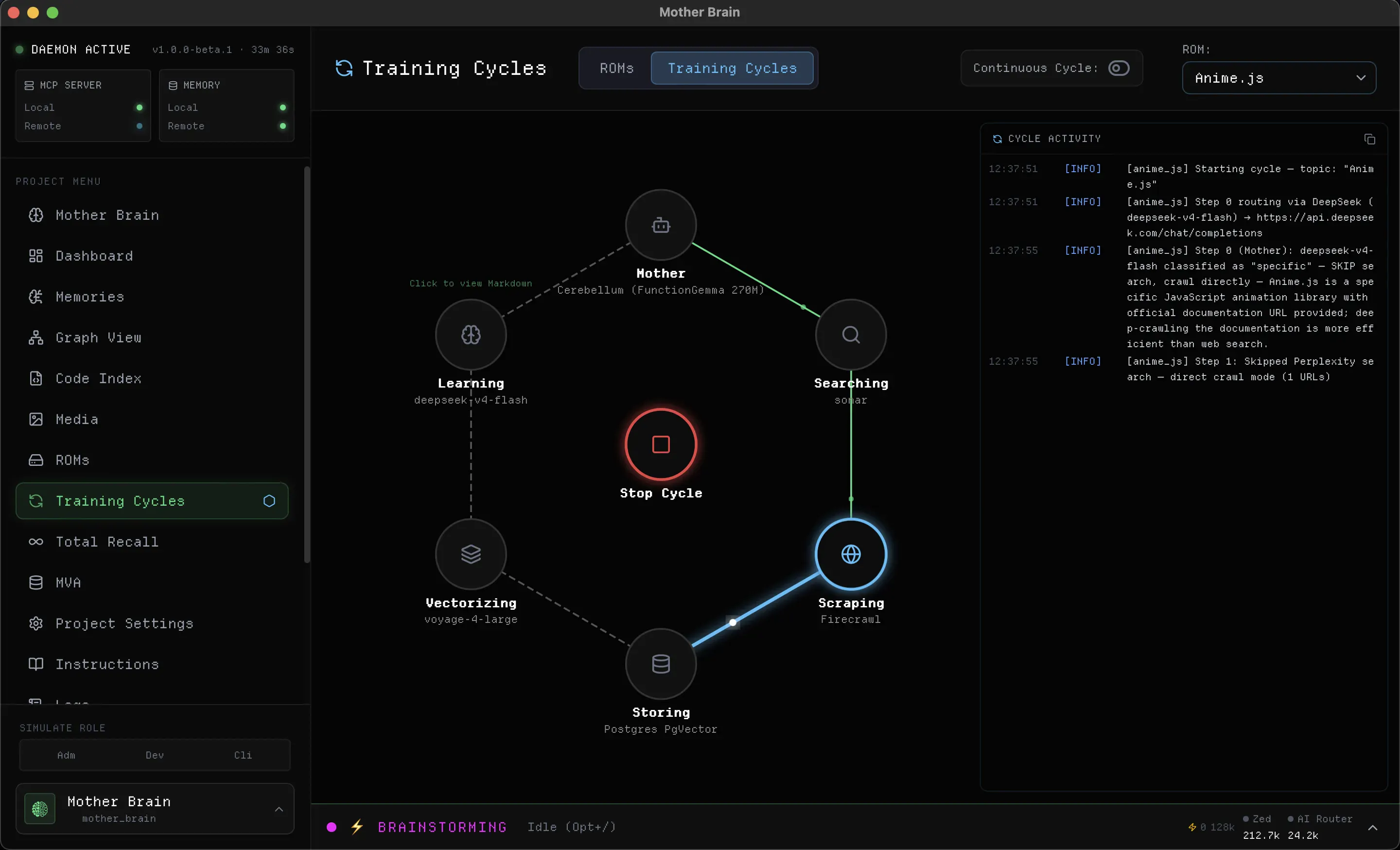Open MVA from the project menu
This screenshot has width=1400, height=850.
152,583
